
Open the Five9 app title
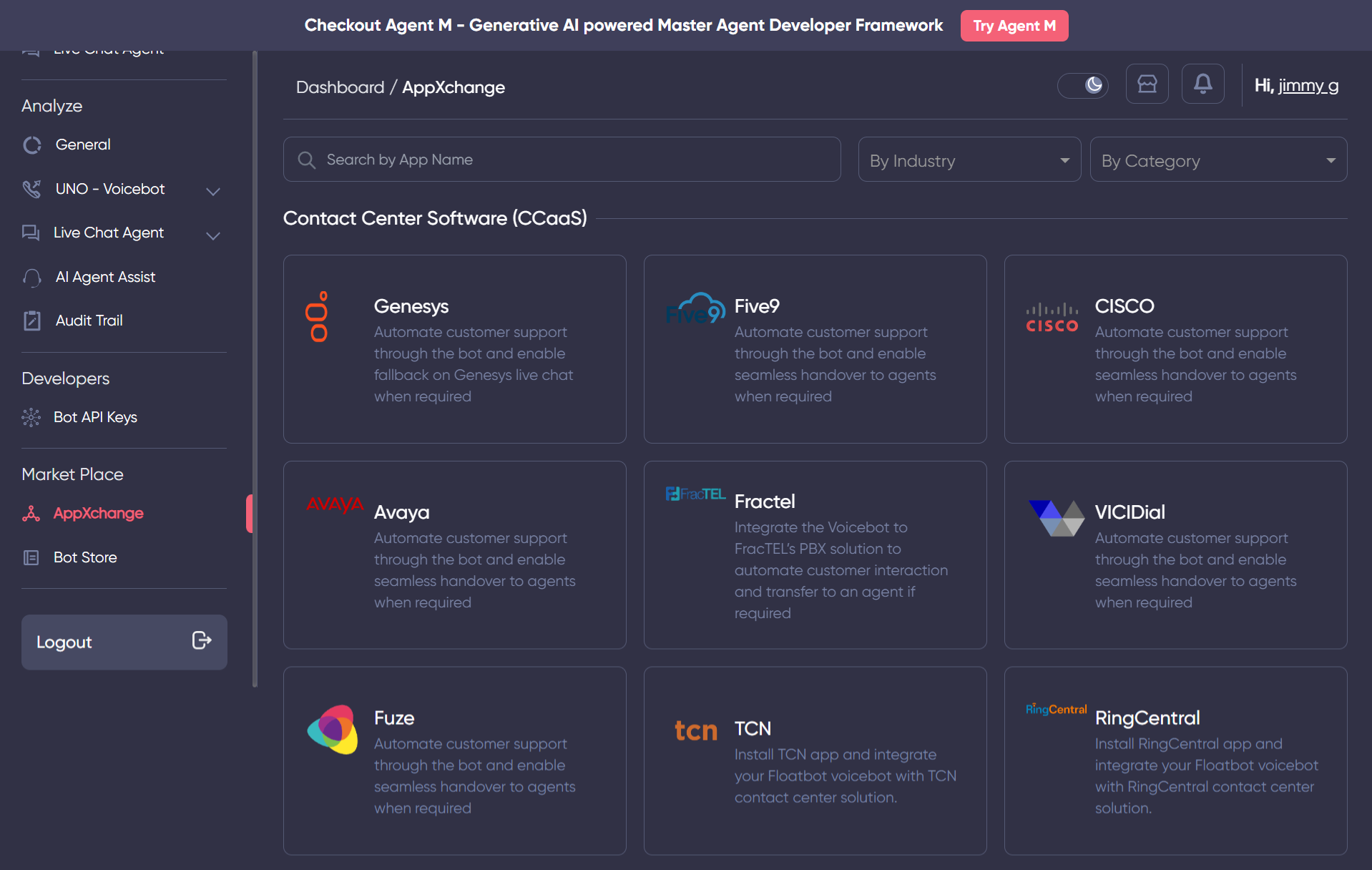coord(757,306)
